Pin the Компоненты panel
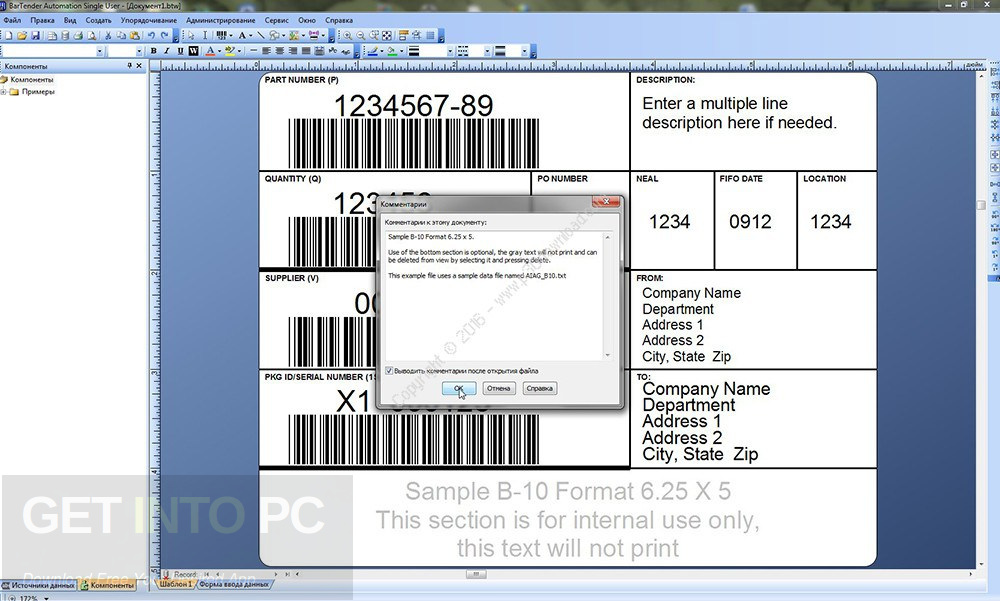1000x601 pixels. [x=129, y=66]
